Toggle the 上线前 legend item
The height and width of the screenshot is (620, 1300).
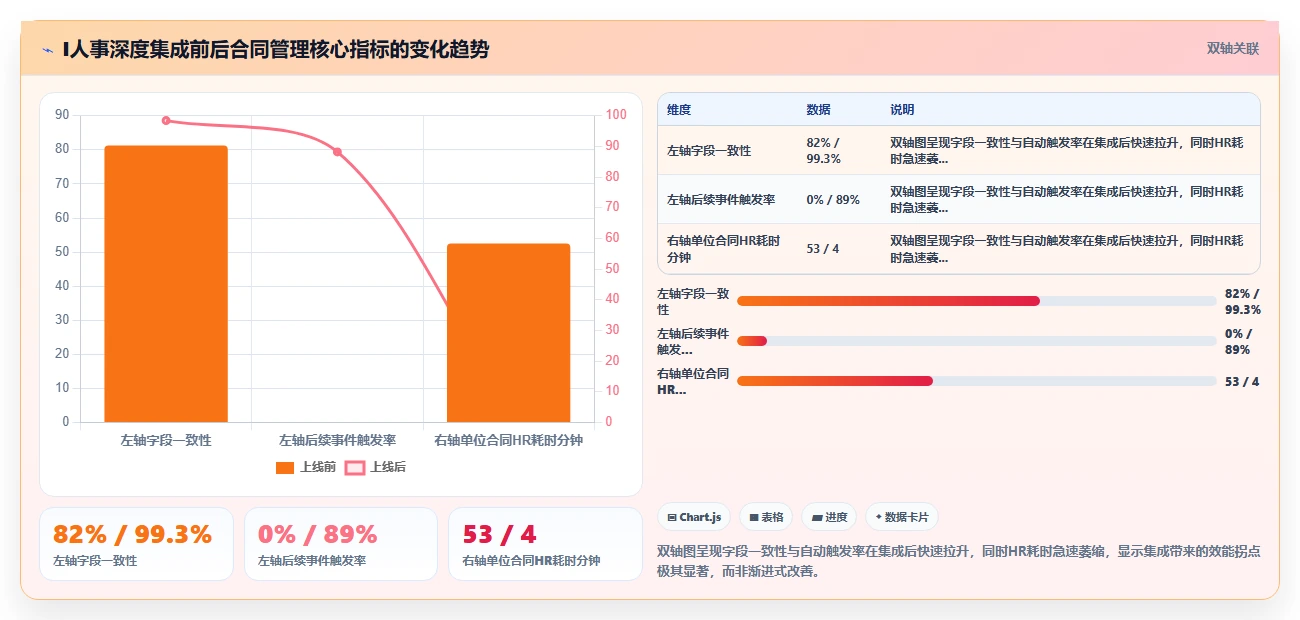click(306, 467)
